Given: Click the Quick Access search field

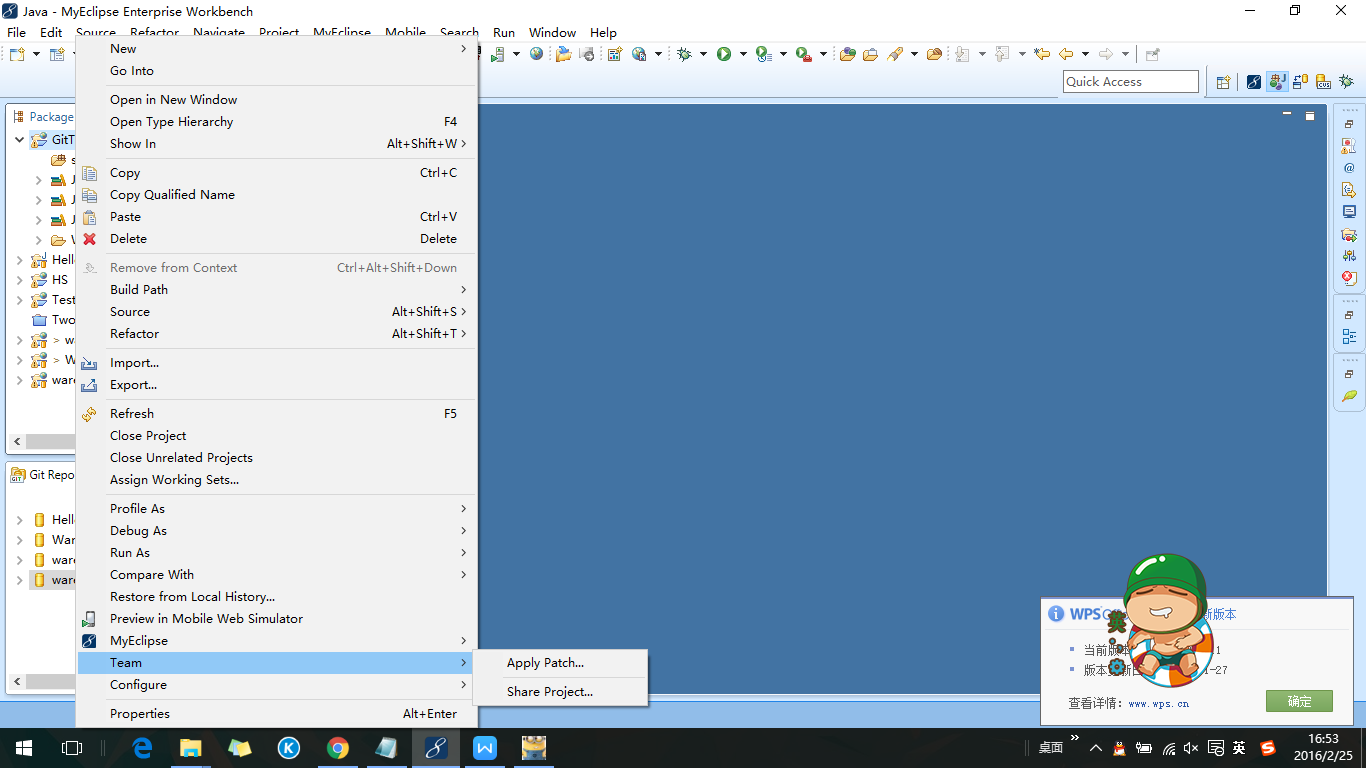Looking at the screenshot, I should click(x=1130, y=82).
